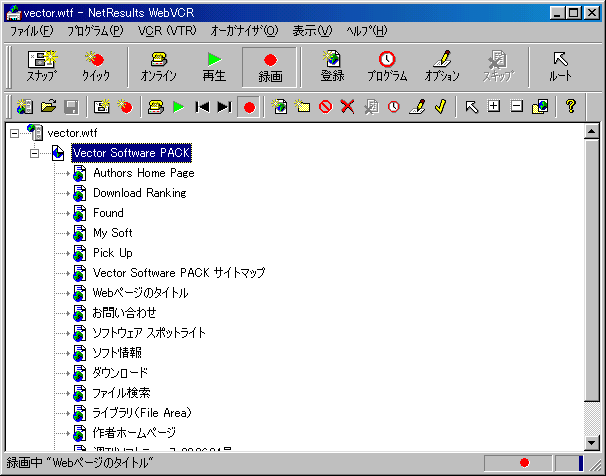Image resolution: width=606 pixels, height=476 pixels.
Task: Click the labeled スナップ toolbar button
Action: pos(42,67)
